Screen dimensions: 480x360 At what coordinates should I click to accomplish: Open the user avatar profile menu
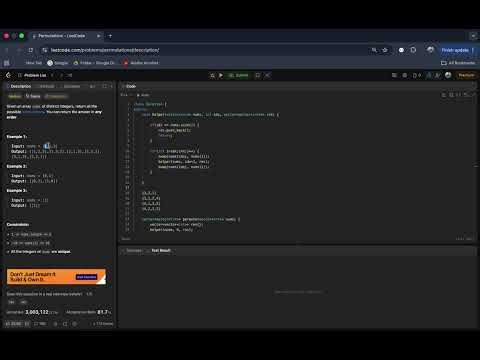(448, 75)
